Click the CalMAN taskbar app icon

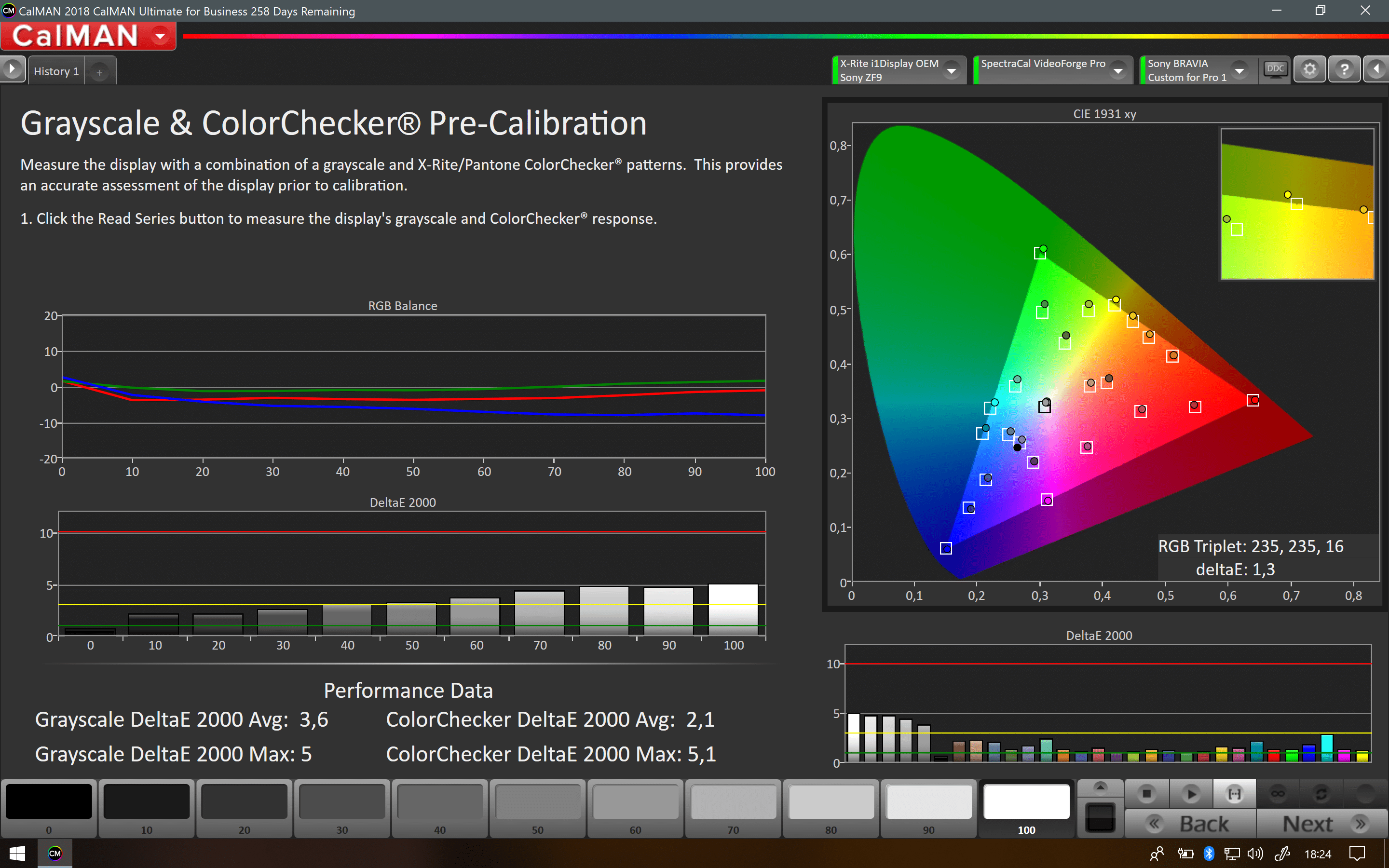pyautogui.click(x=54, y=854)
